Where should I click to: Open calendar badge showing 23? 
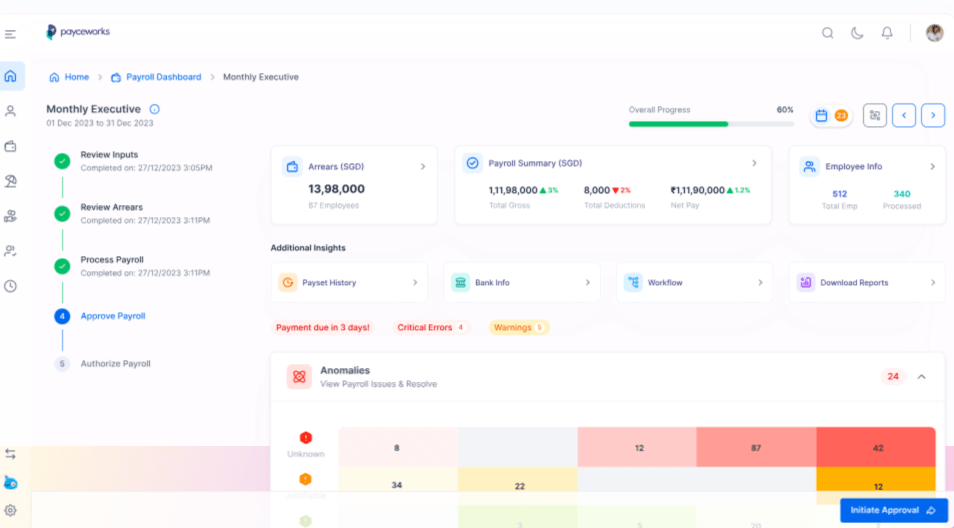[x=831, y=116]
